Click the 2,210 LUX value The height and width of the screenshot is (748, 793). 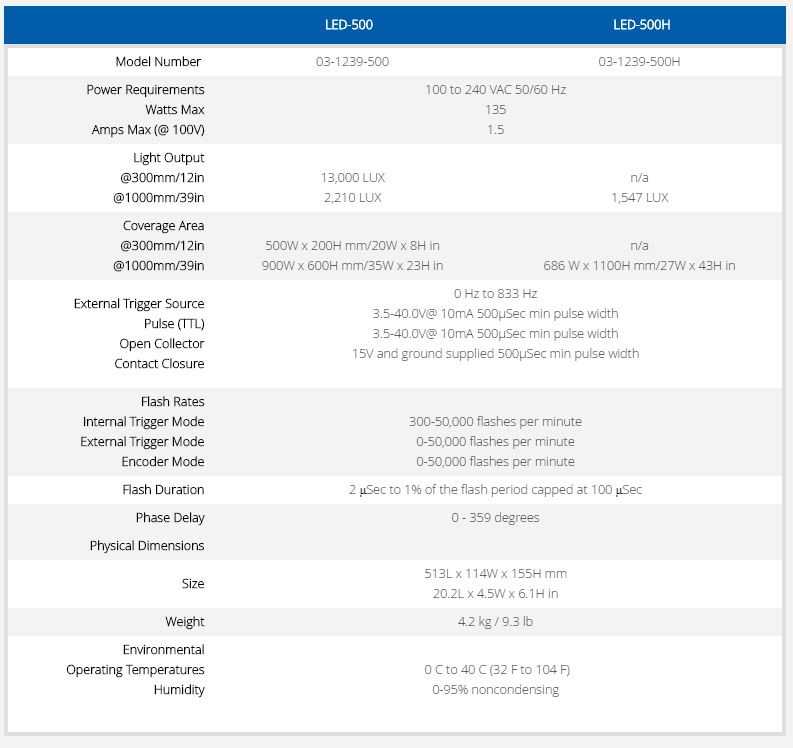353,198
